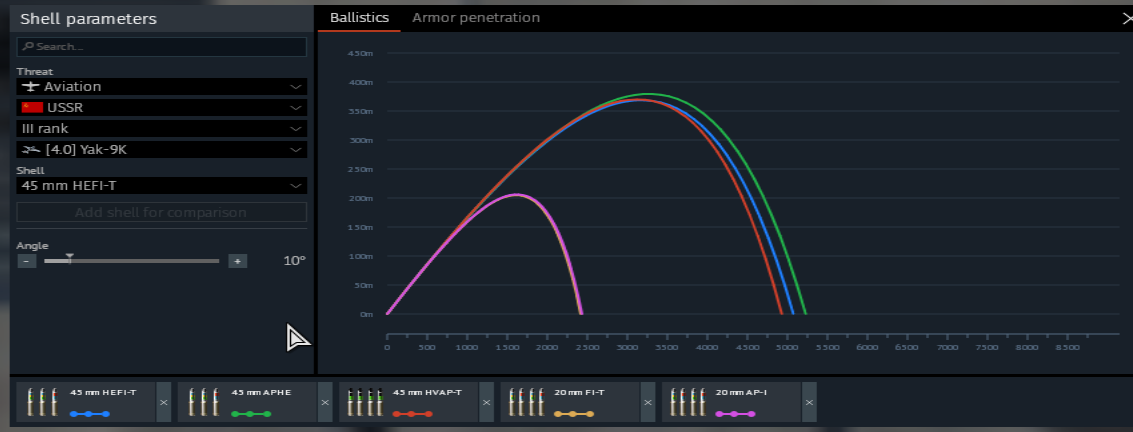Remove the 45 mm HEFI-T shell chip

tap(164, 403)
